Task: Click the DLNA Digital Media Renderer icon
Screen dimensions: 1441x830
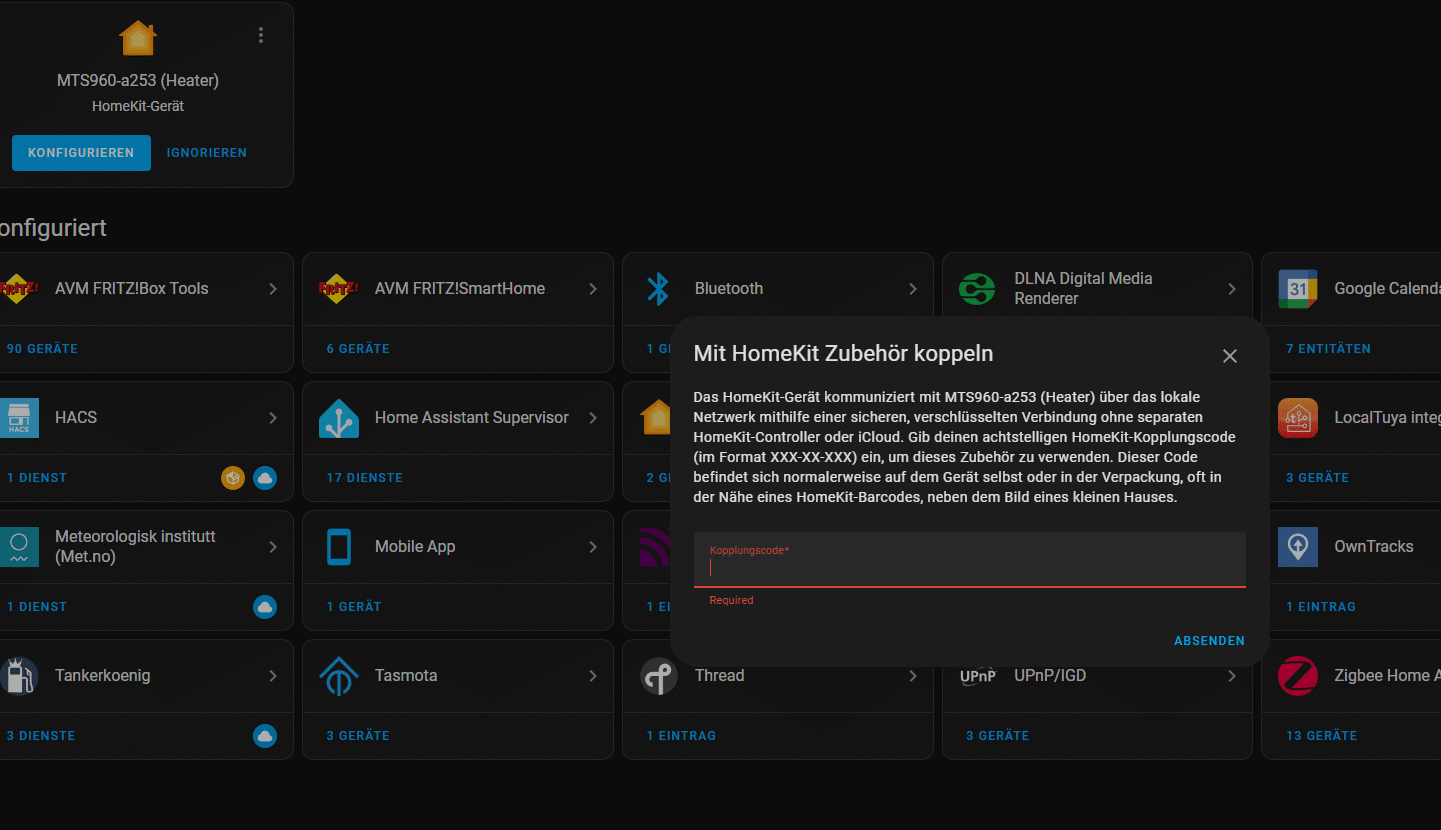Action: tap(977, 289)
